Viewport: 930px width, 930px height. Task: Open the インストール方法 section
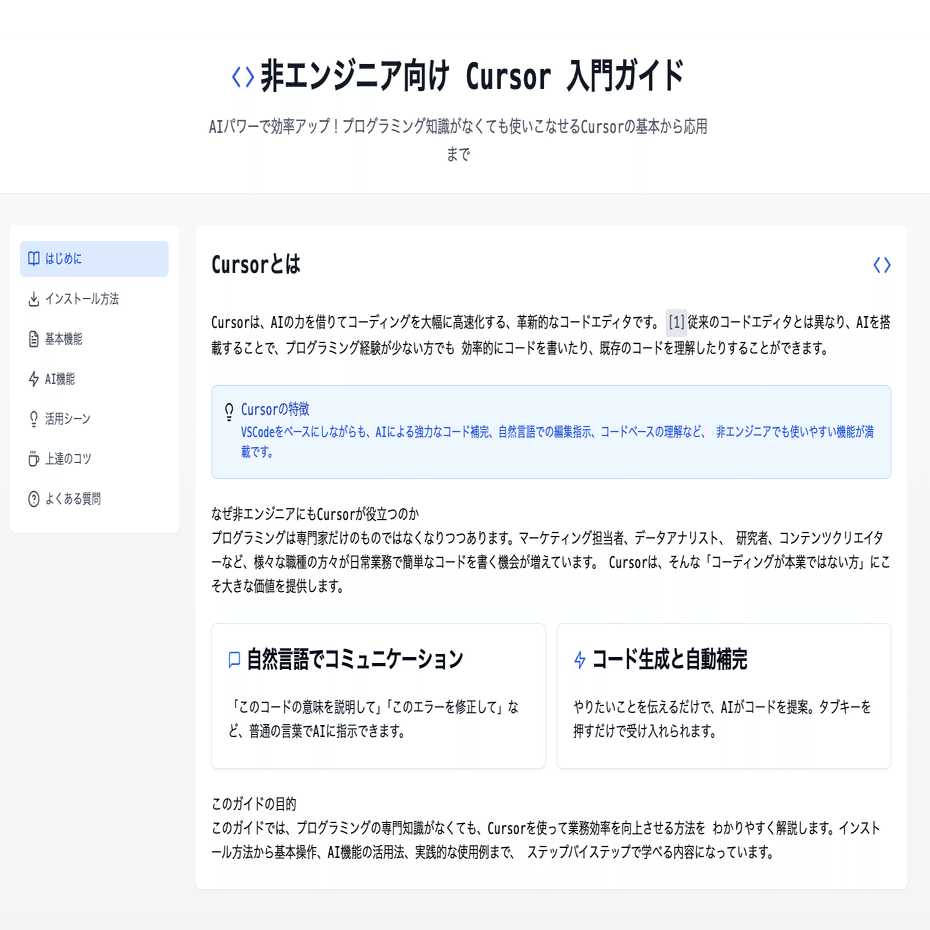83,299
